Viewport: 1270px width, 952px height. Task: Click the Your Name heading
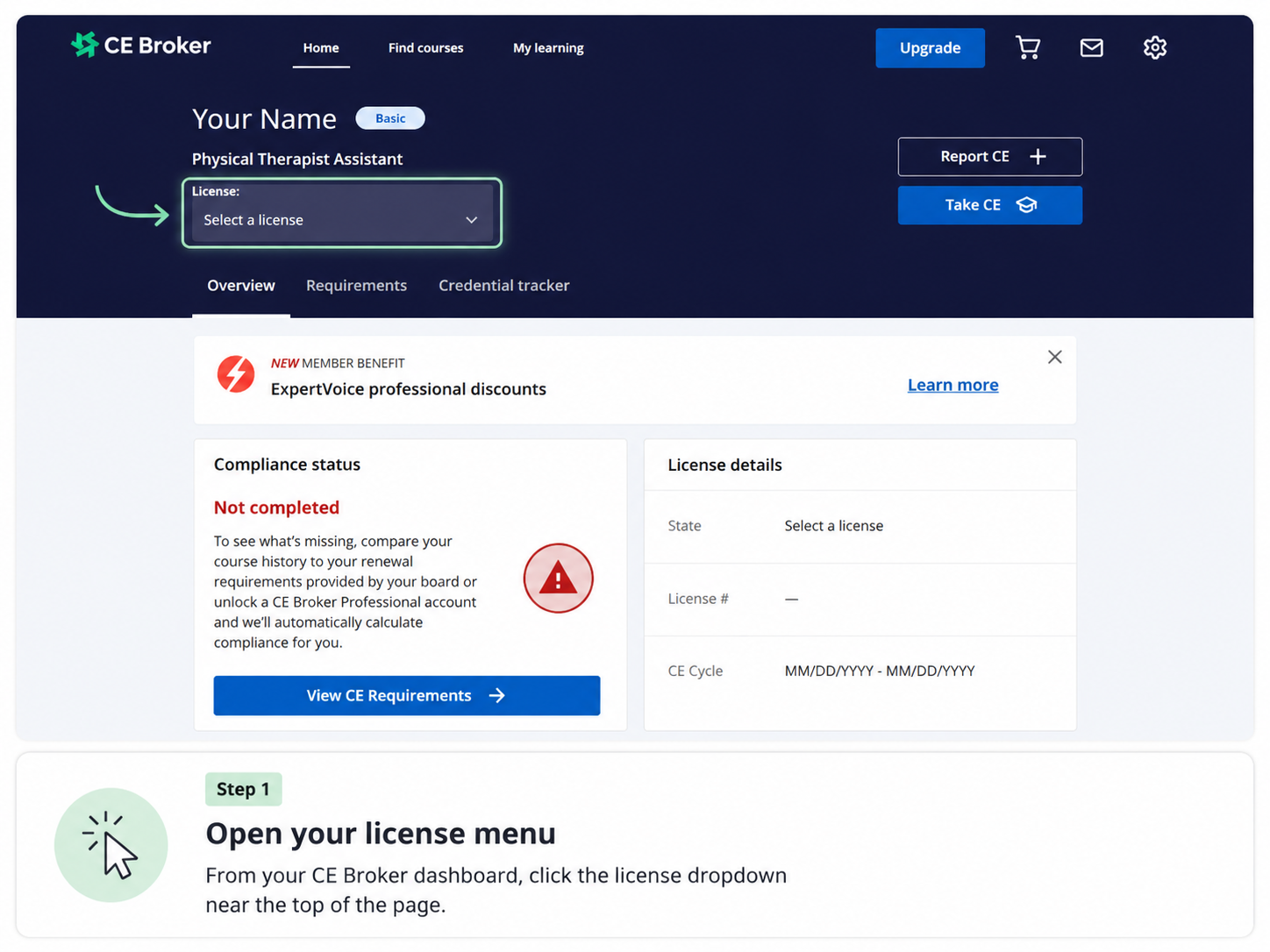(x=264, y=119)
